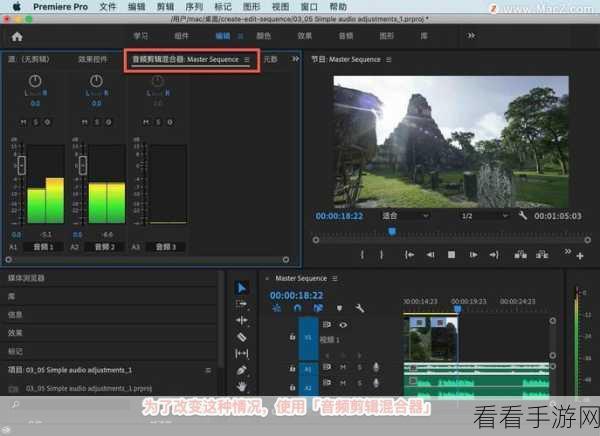The width and height of the screenshot is (600, 436).
Task: Solo track A1 in timeline header
Action: click(x=359, y=367)
